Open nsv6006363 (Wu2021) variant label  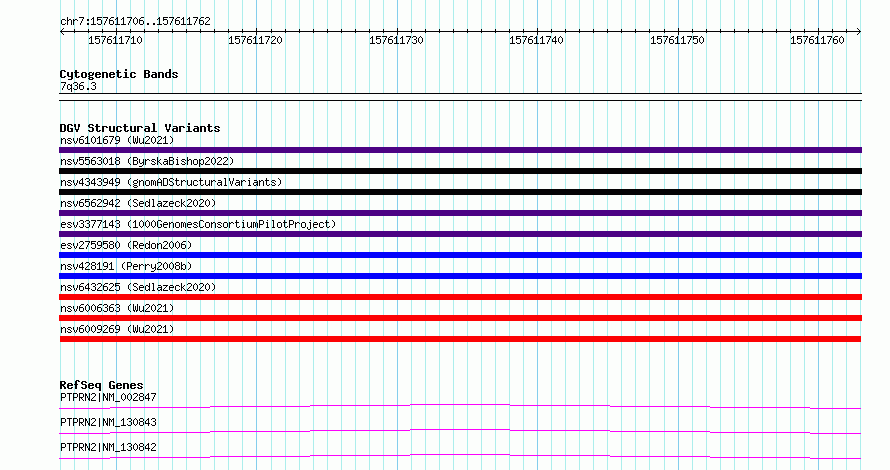click(x=117, y=308)
